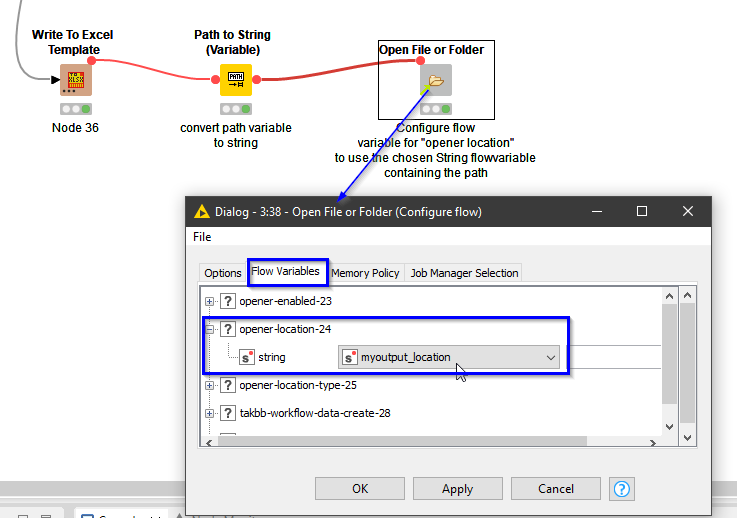Click the question mark icon beside opener-enabled-23
The width and height of the screenshot is (737, 518).
(x=228, y=301)
